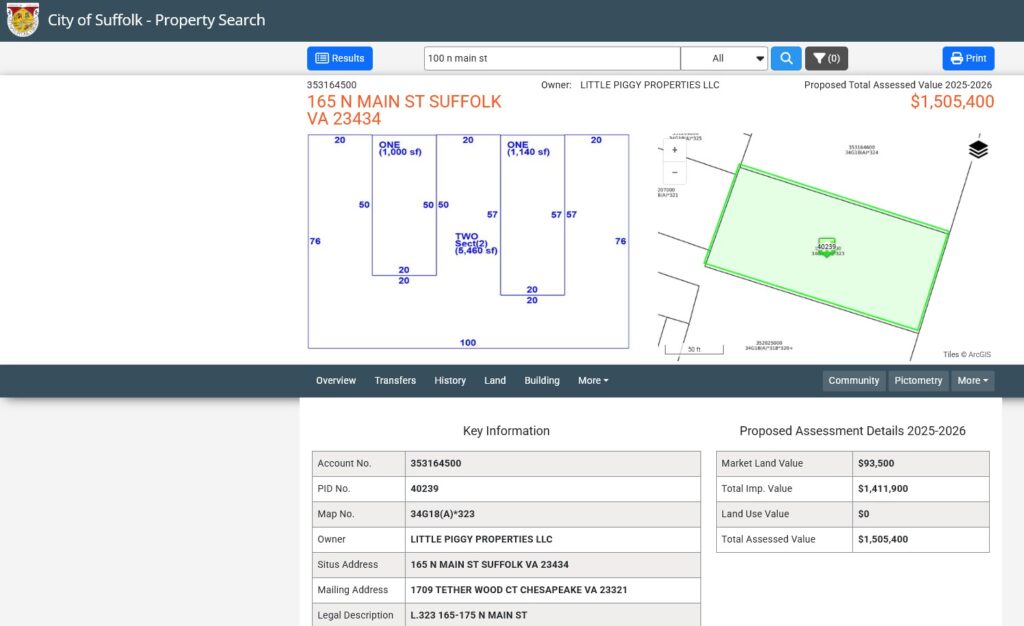Click the search box containing 100 n main st
1024x626 pixels.
click(x=552, y=58)
